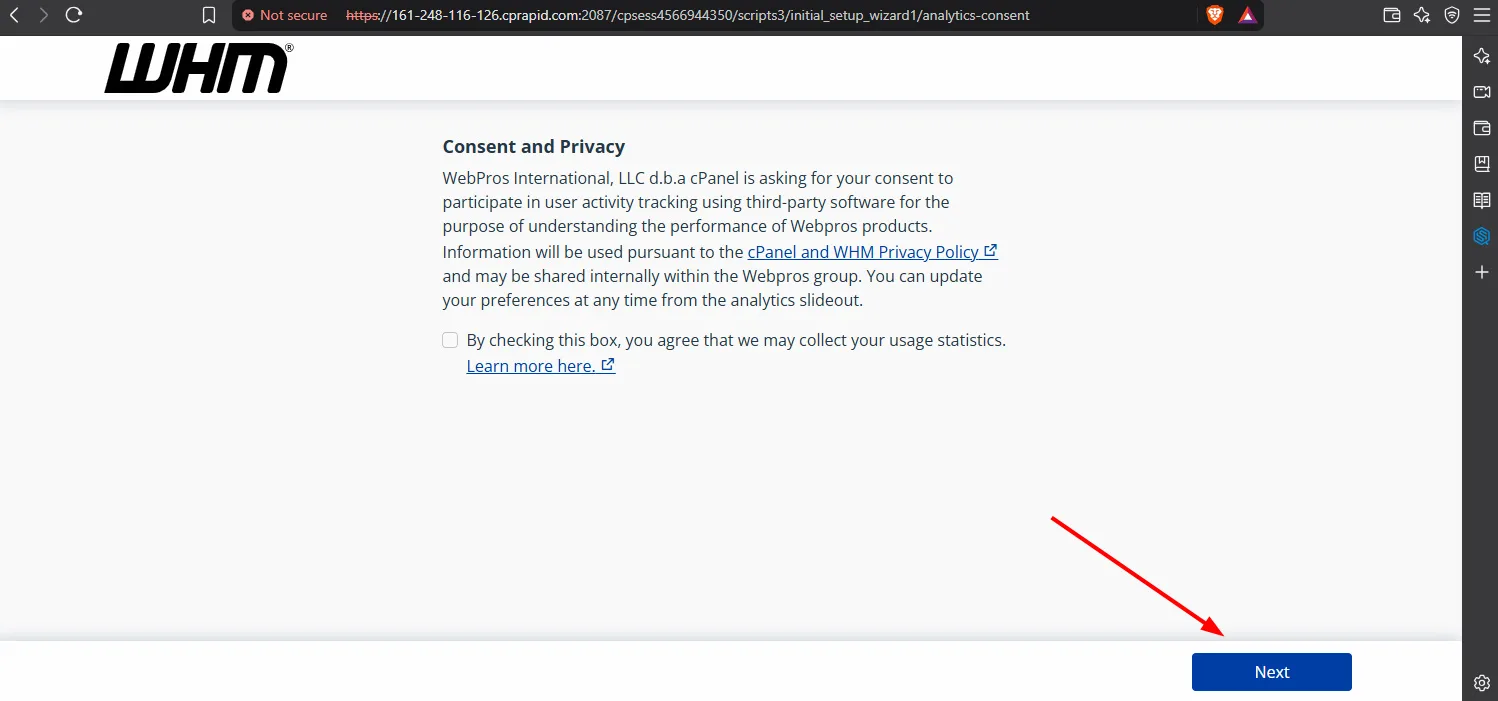The image size is (1498, 701).
Task: Check the usage statistics consent checkbox
Action: (x=450, y=340)
